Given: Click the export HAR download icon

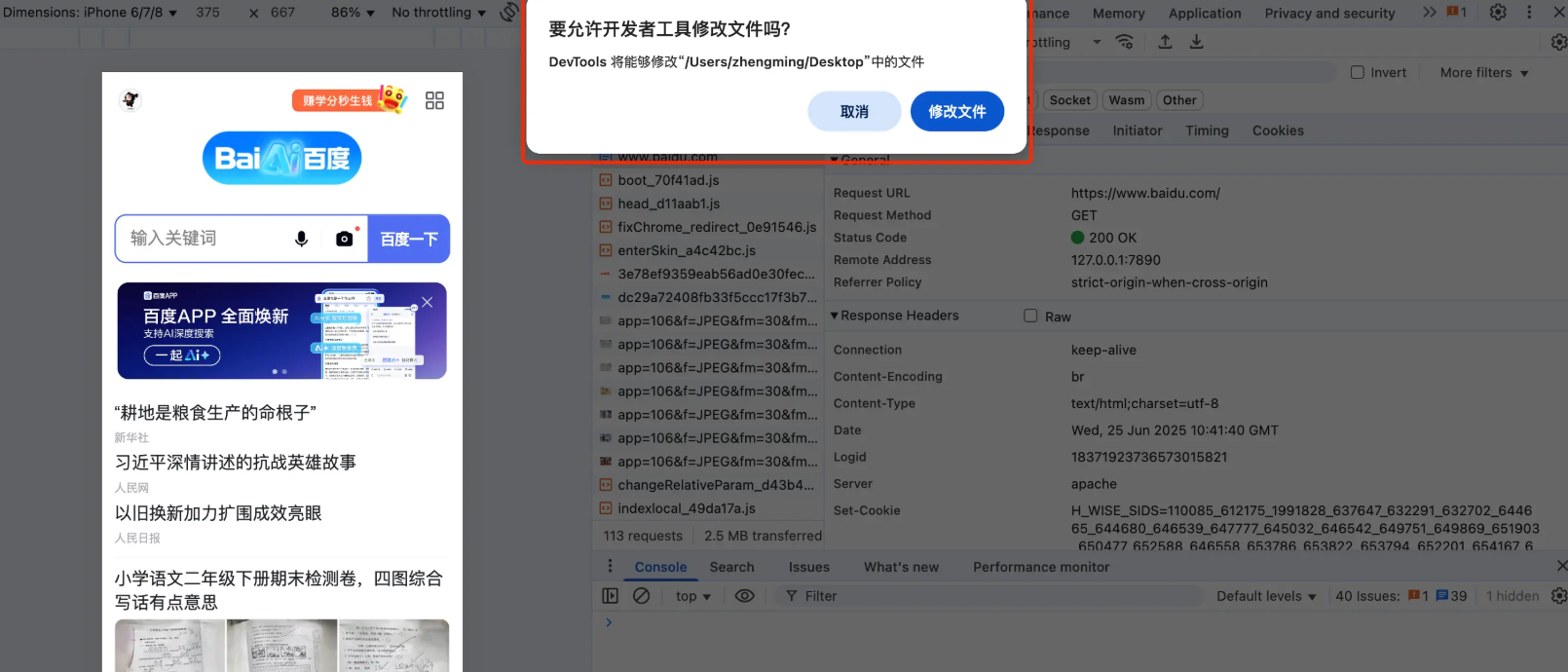Looking at the screenshot, I should click(x=1197, y=42).
